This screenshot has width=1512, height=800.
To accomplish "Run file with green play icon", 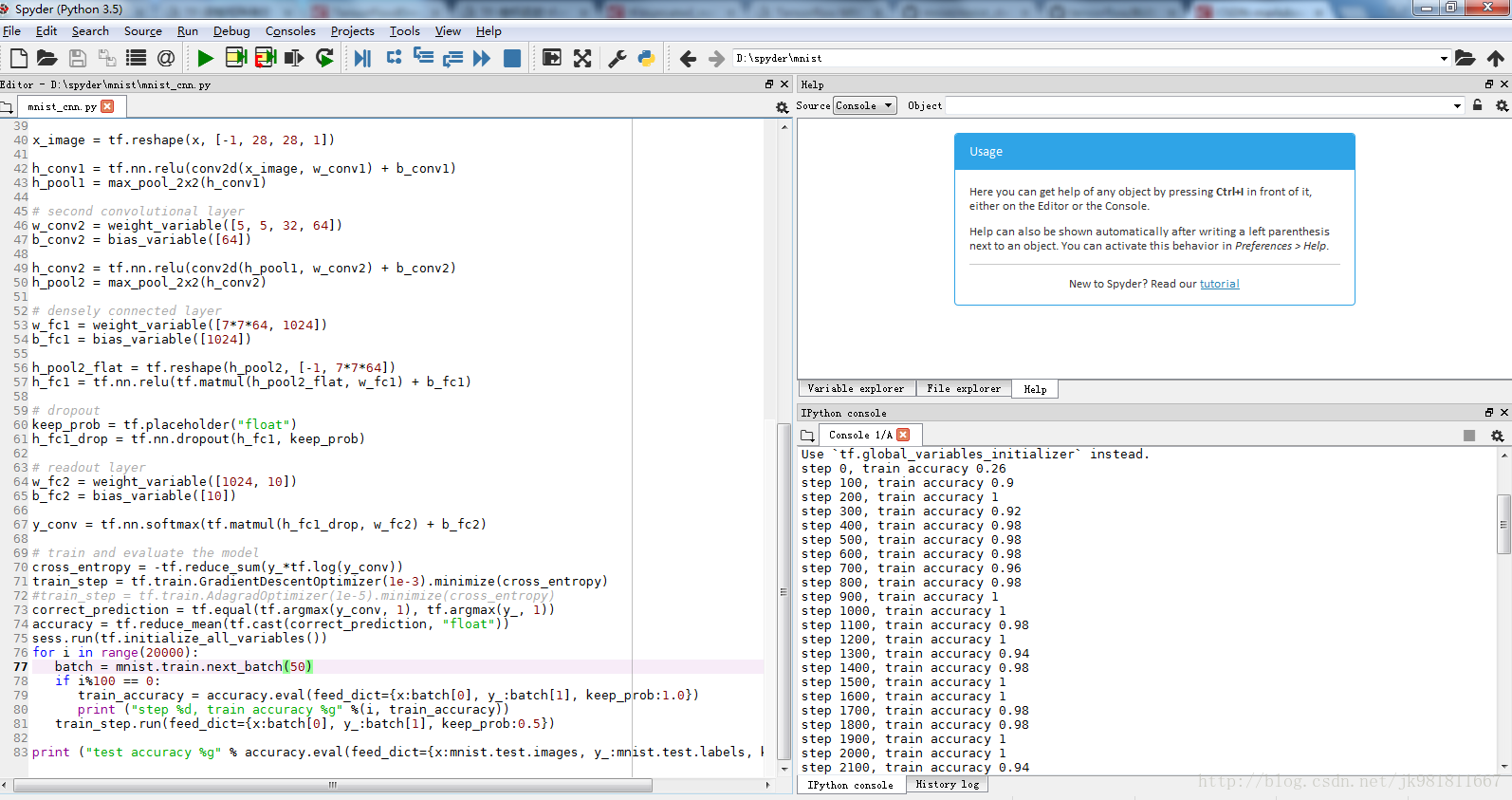I will tap(205, 58).
